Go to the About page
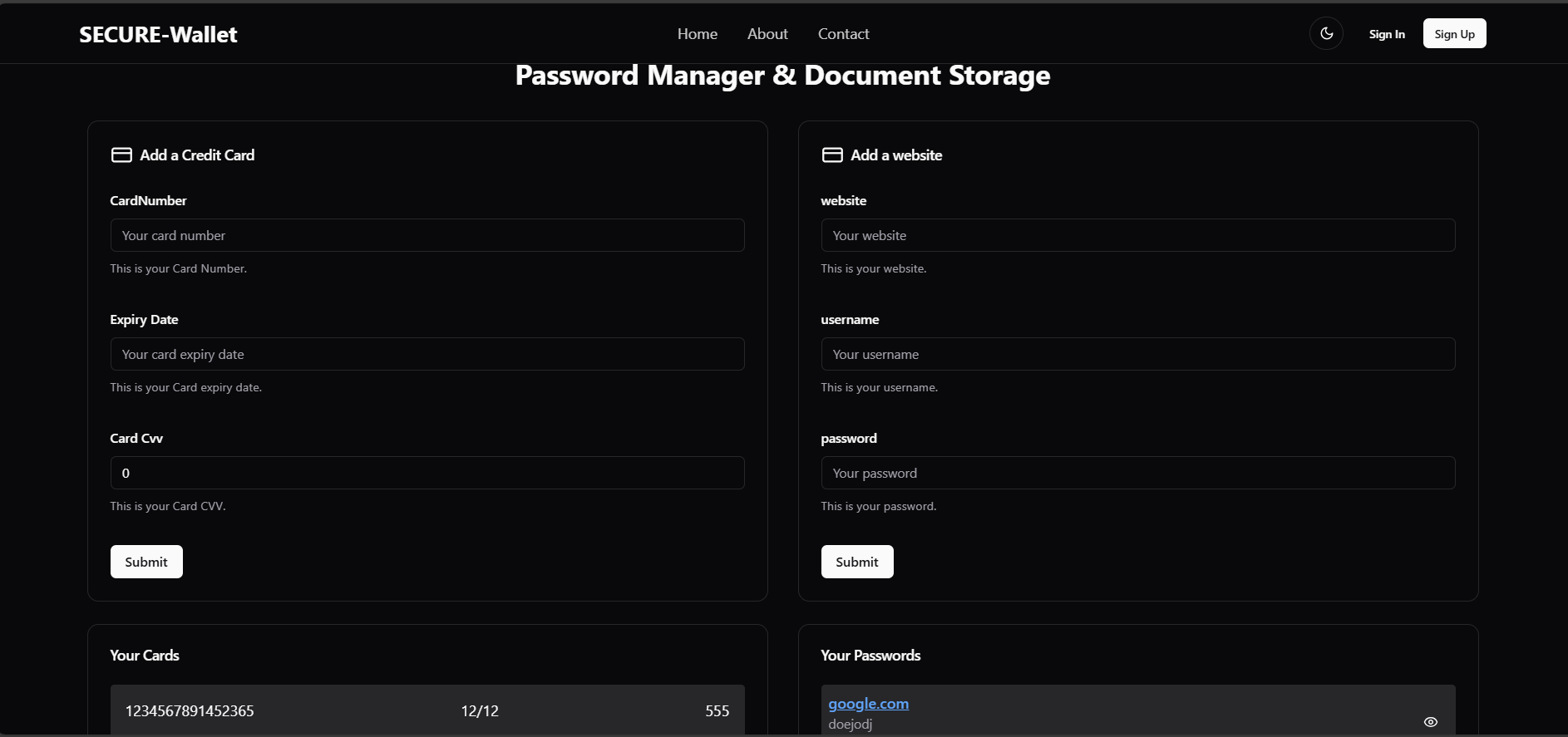The height and width of the screenshot is (737, 1568). coord(767,34)
